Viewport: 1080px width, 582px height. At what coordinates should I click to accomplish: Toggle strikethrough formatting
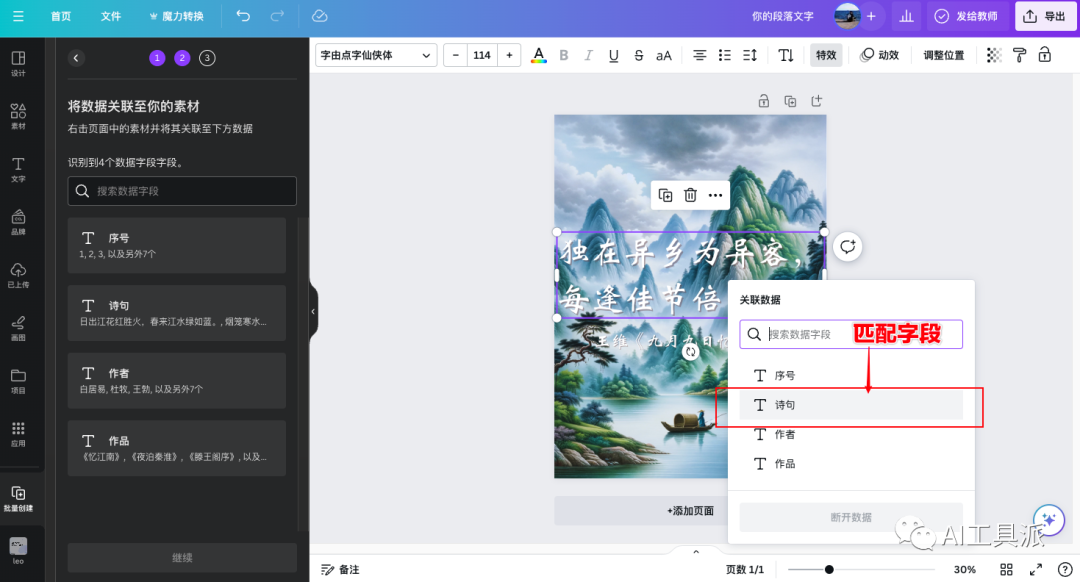tap(638, 55)
